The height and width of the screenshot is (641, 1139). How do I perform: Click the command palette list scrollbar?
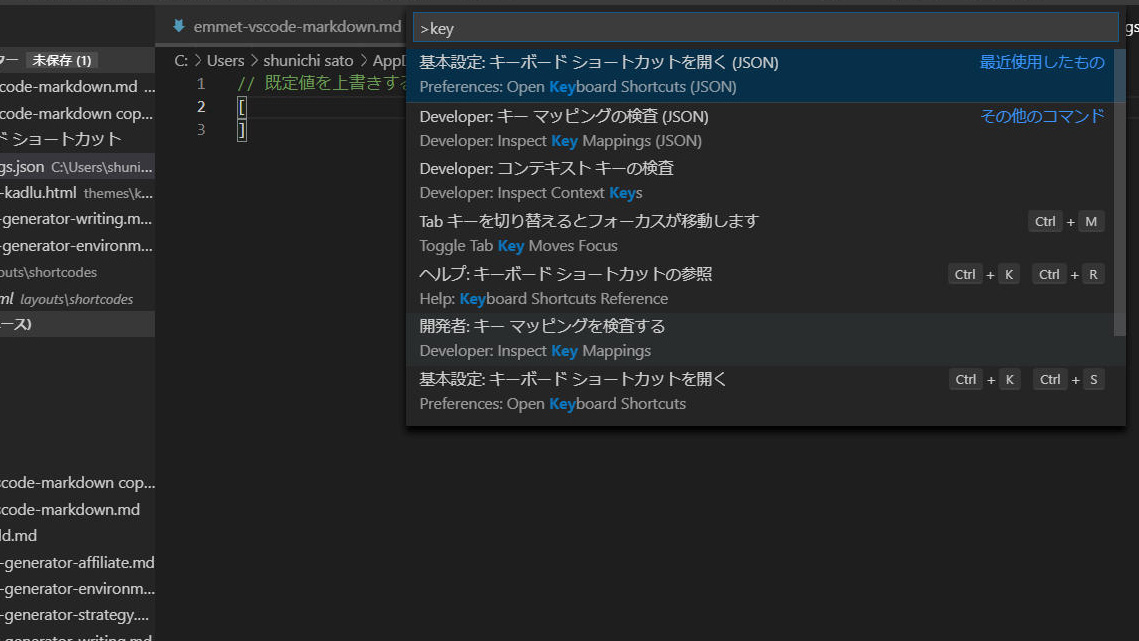[1119, 193]
